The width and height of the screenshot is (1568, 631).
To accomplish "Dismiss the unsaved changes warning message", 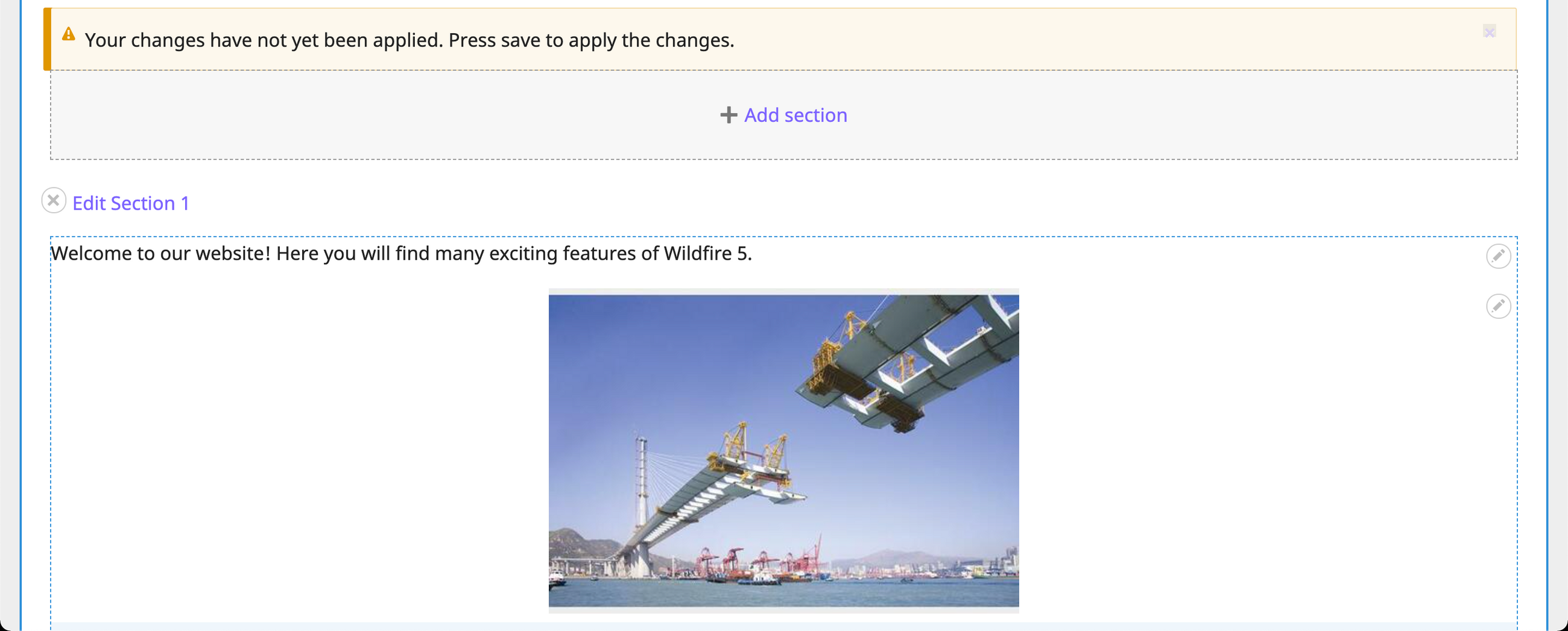I will click(1489, 32).
